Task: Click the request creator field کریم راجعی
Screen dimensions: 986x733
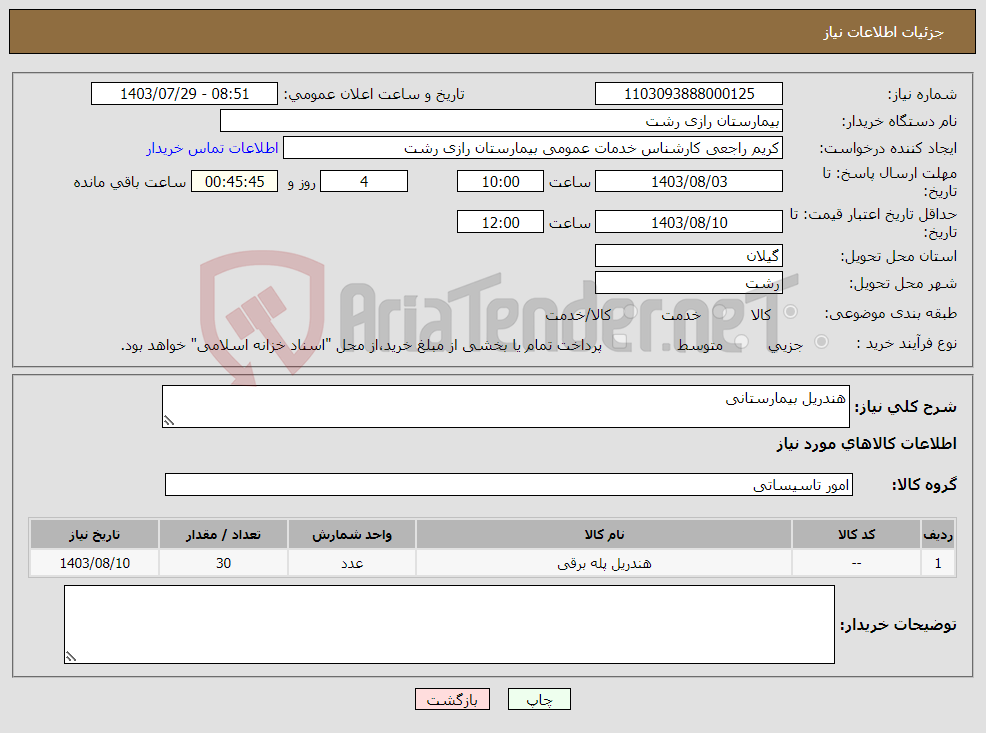Action: [533, 148]
